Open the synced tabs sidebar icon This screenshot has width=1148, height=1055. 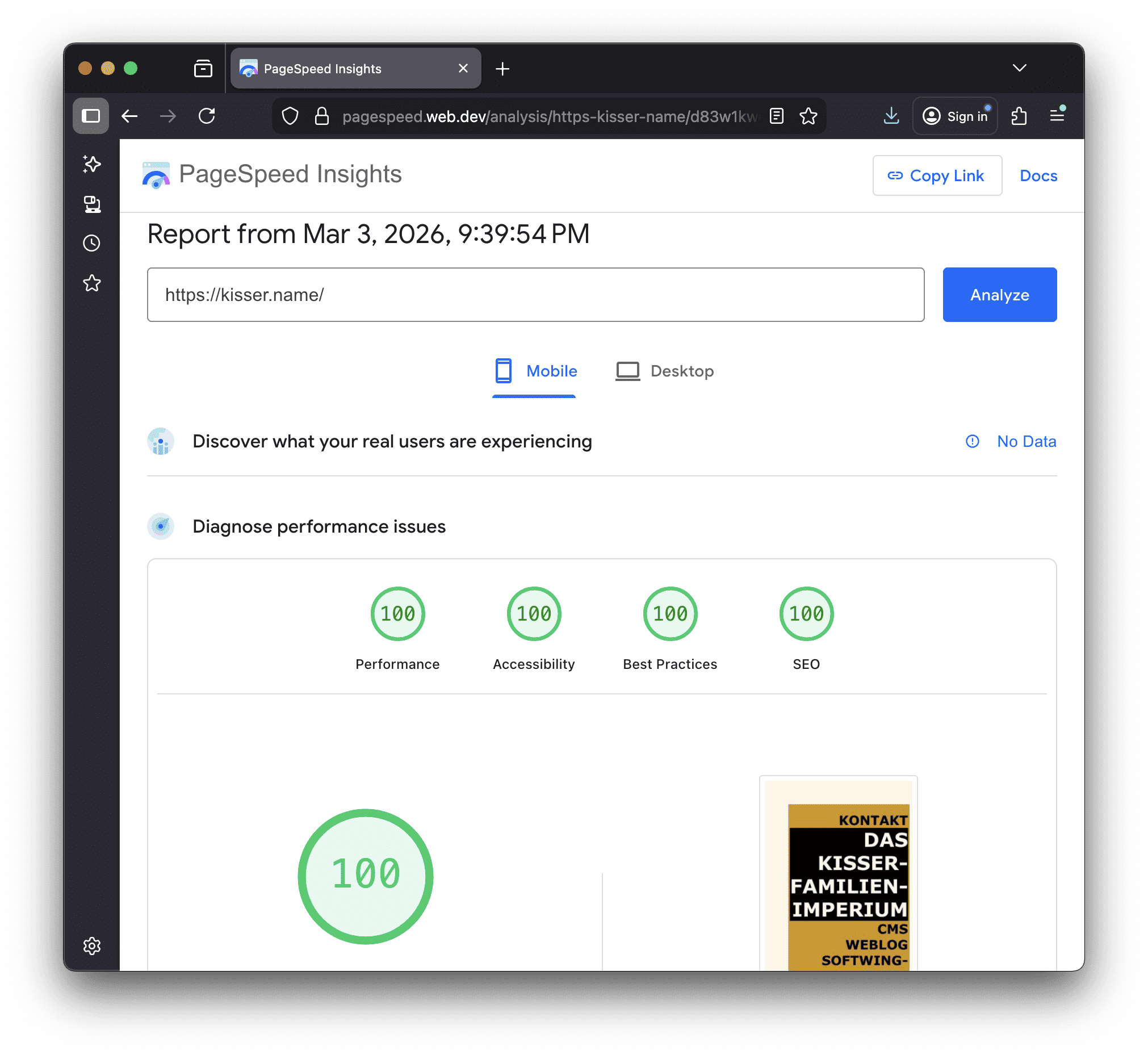(x=91, y=204)
